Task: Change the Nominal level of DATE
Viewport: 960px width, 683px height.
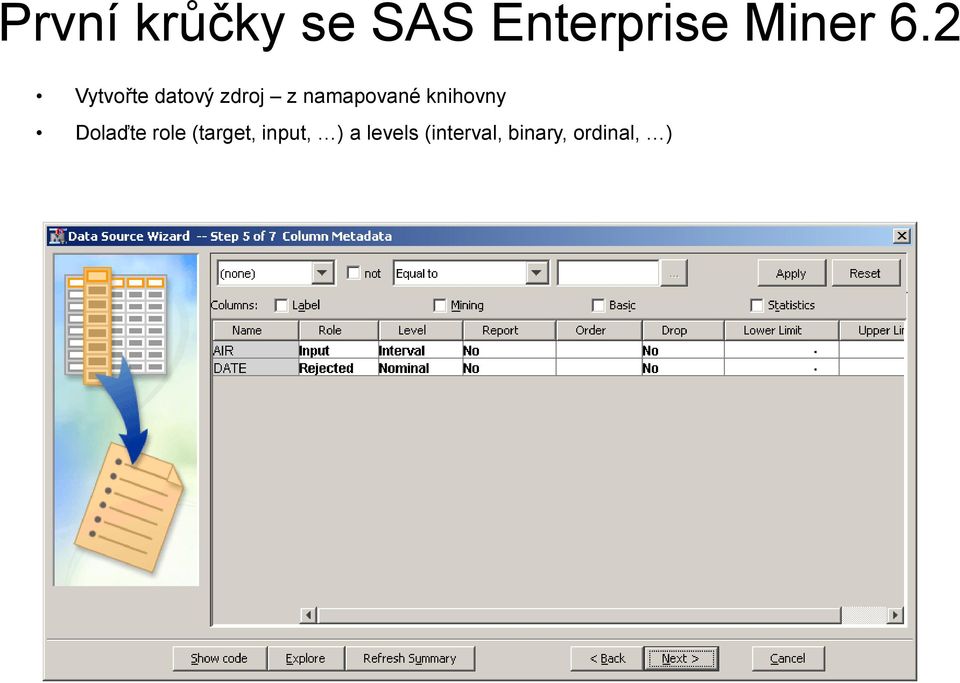Action: tap(421, 368)
